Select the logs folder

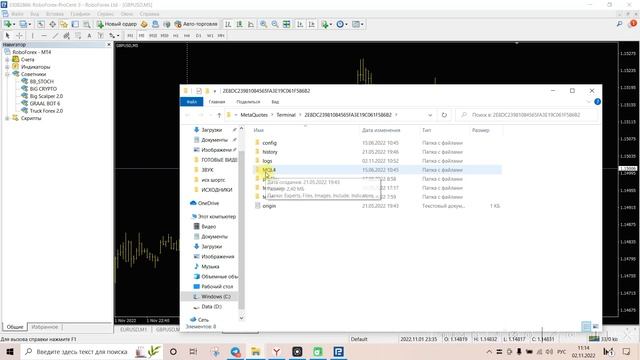coord(267,161)
